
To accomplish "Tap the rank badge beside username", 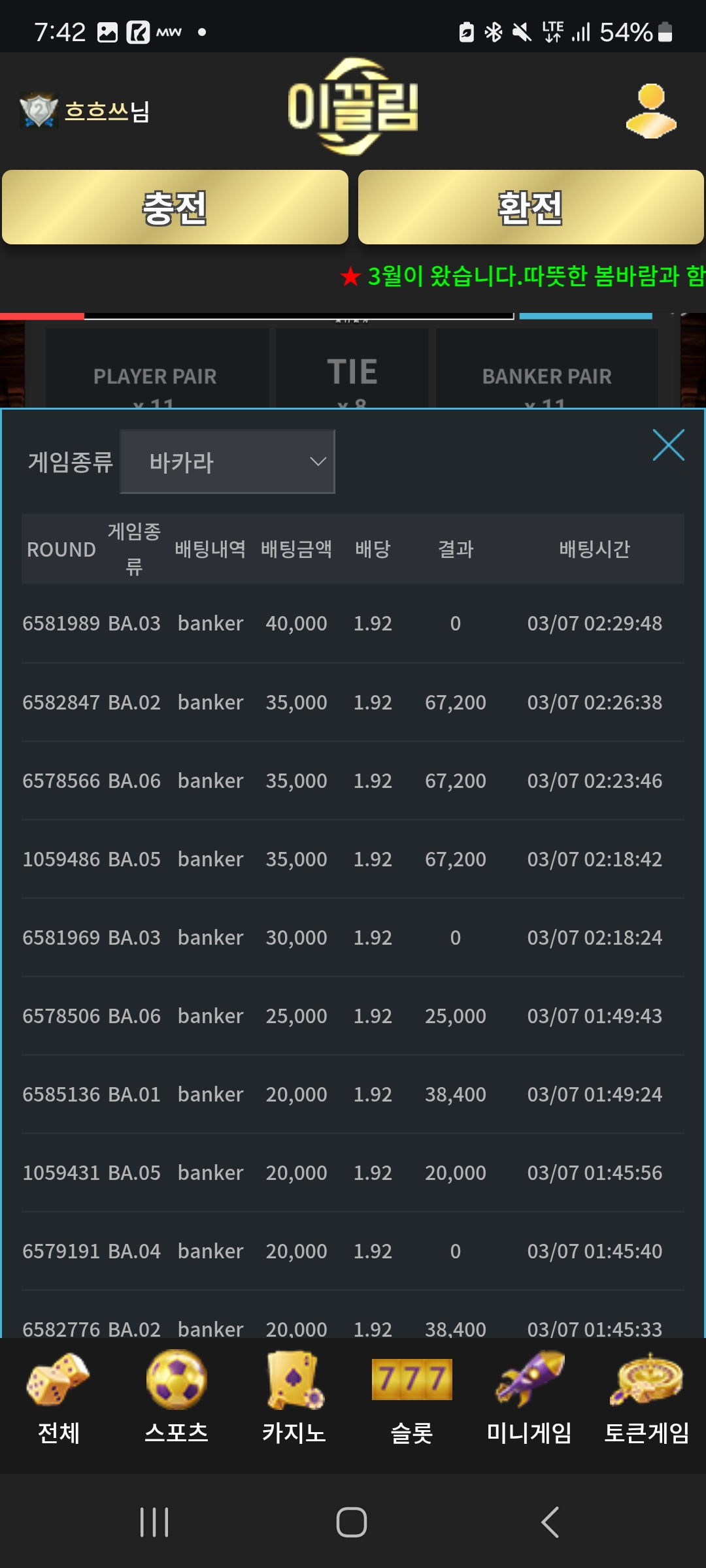I will 39,110.
